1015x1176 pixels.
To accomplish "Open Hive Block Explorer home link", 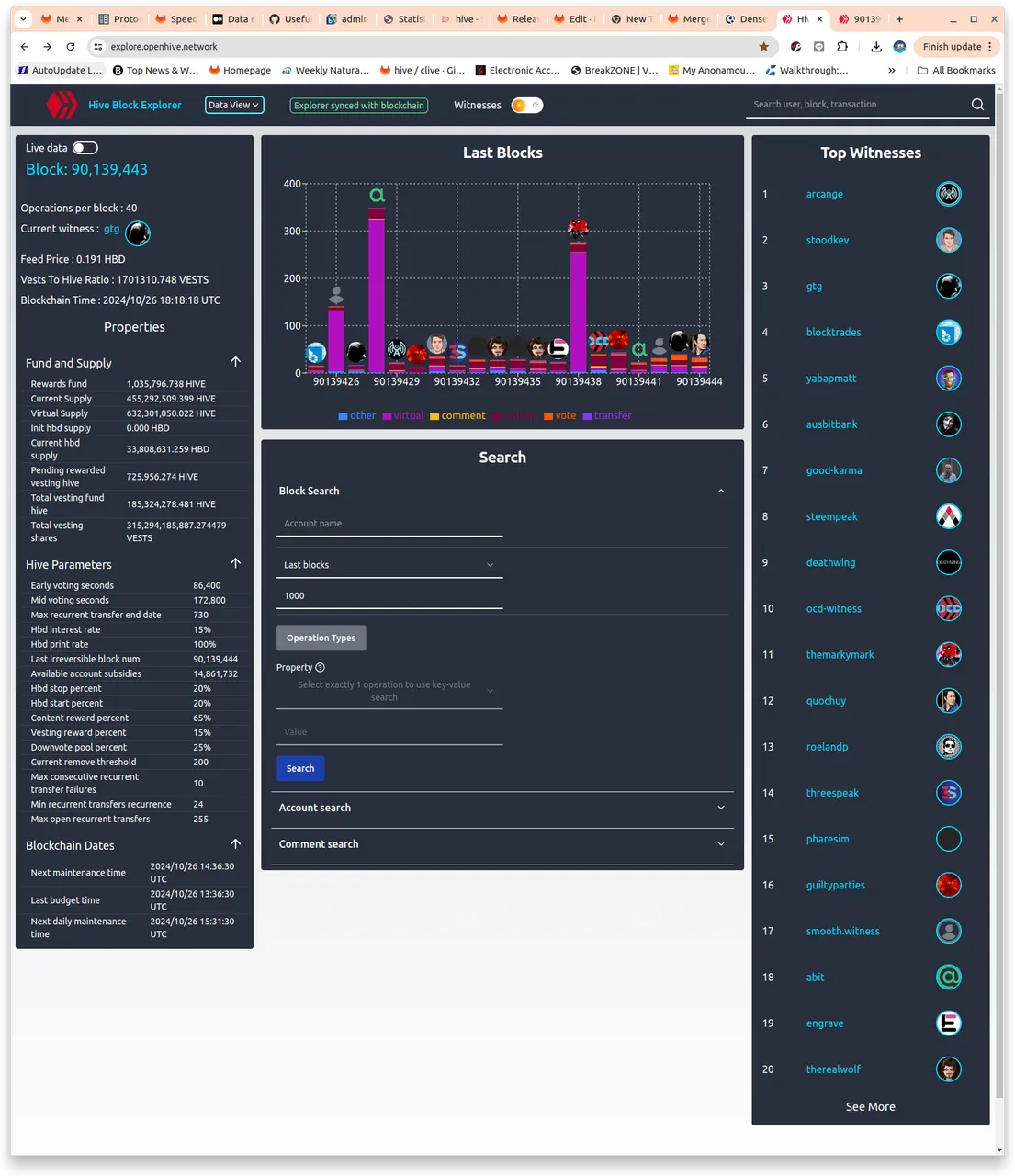I will coord(135,106).
